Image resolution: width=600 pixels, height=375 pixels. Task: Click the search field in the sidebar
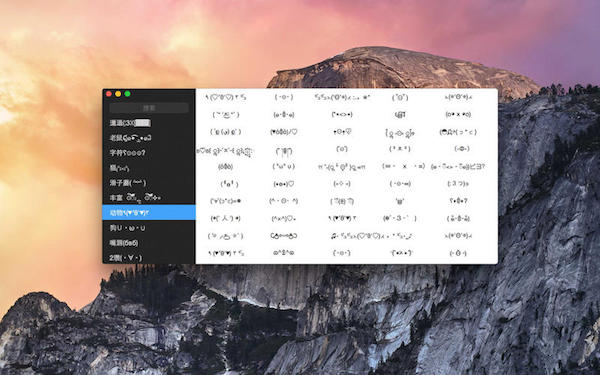click(149, 108)
